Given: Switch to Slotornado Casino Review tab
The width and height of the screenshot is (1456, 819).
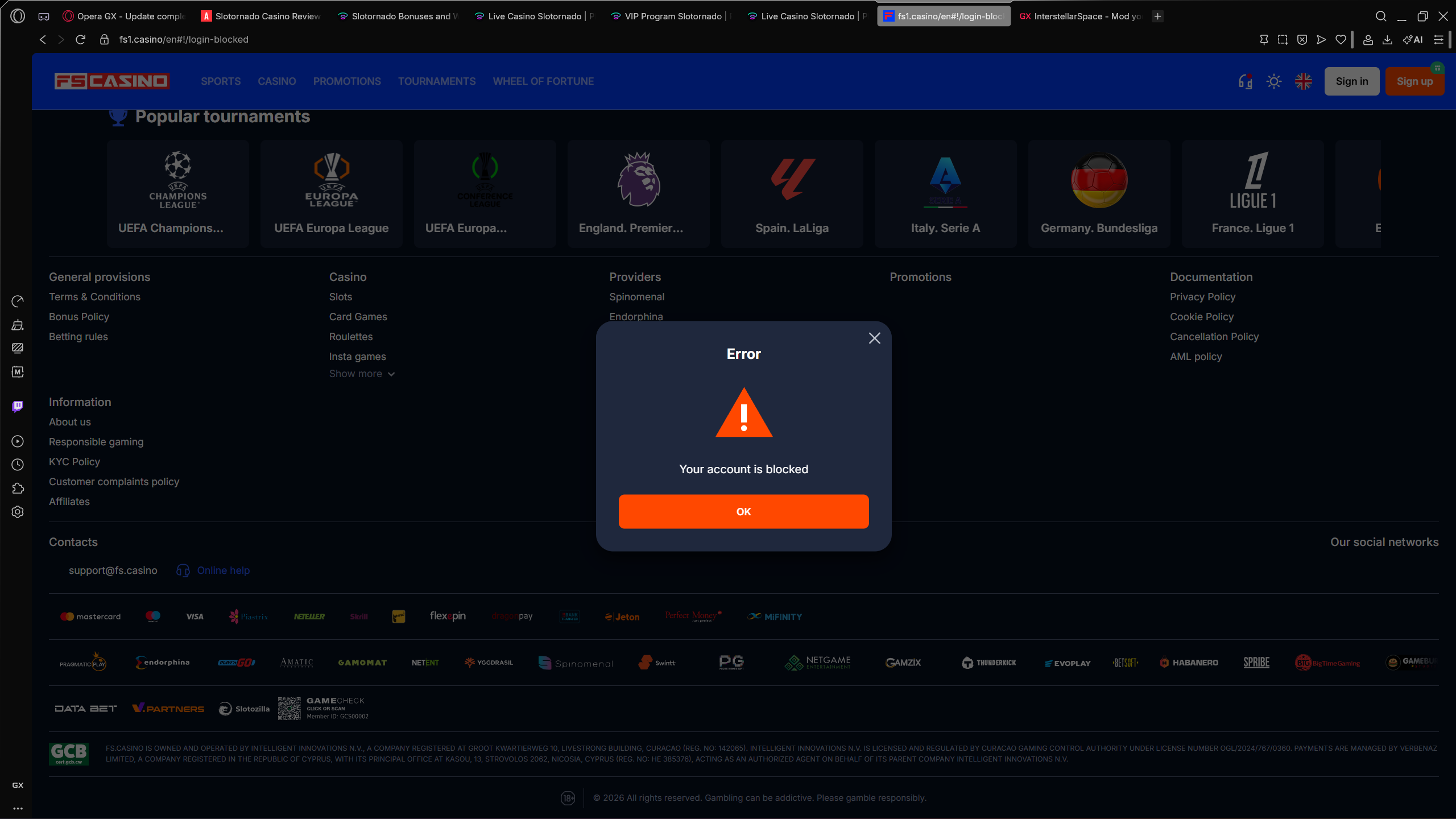Looking at the screenshot, I should [261, 16].
